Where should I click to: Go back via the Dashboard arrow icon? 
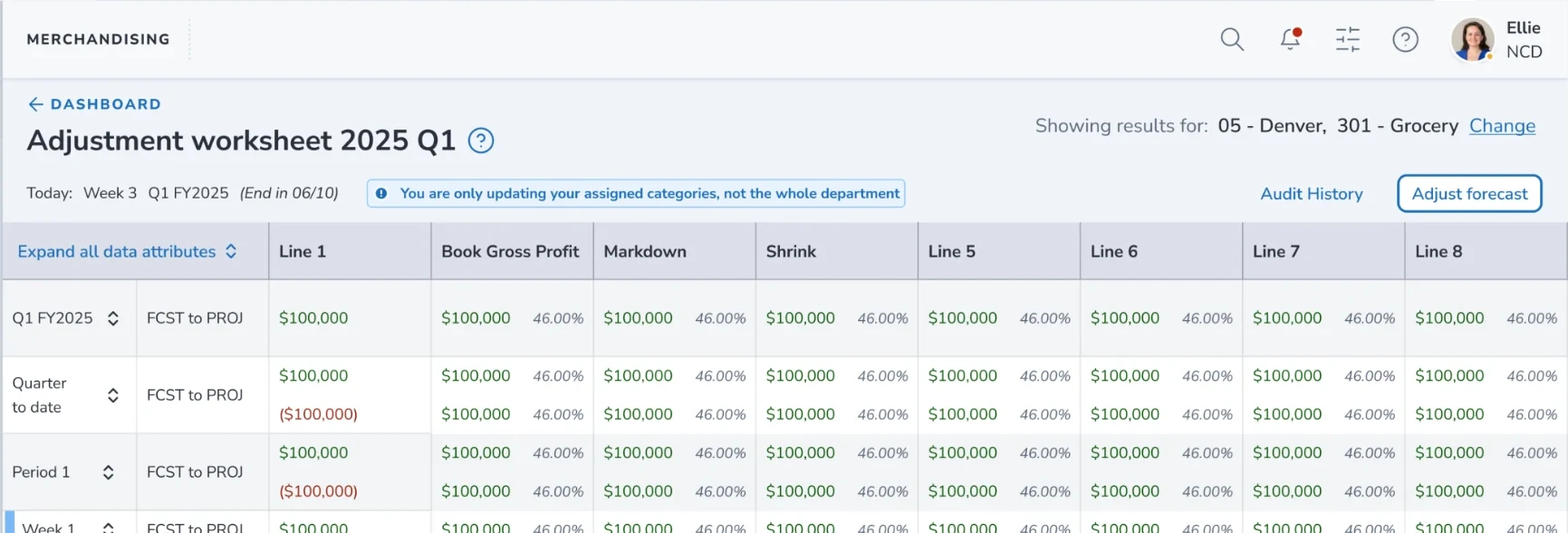click(x=36, y=104)
